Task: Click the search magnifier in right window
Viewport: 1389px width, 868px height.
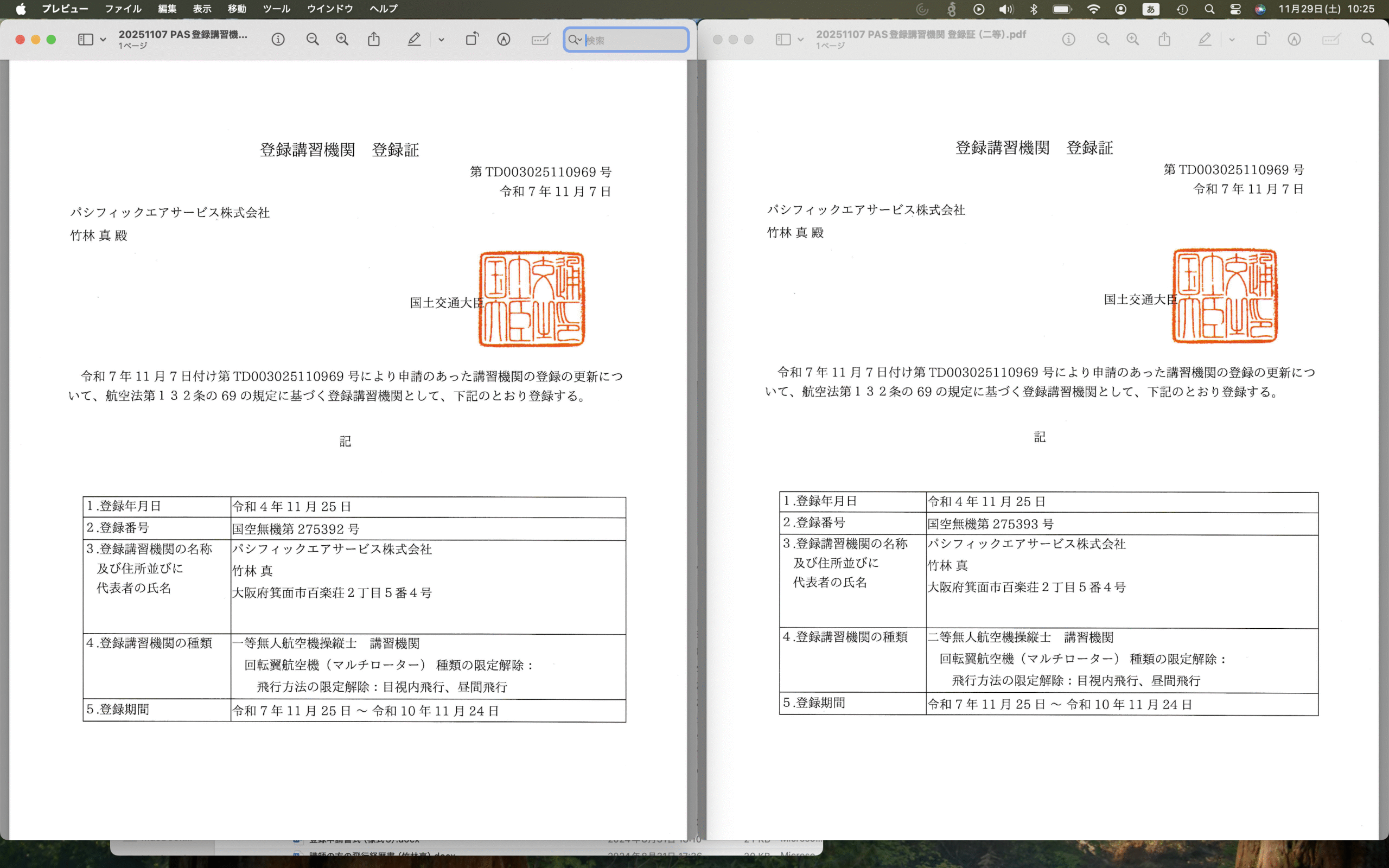Action: [1367, 40]
